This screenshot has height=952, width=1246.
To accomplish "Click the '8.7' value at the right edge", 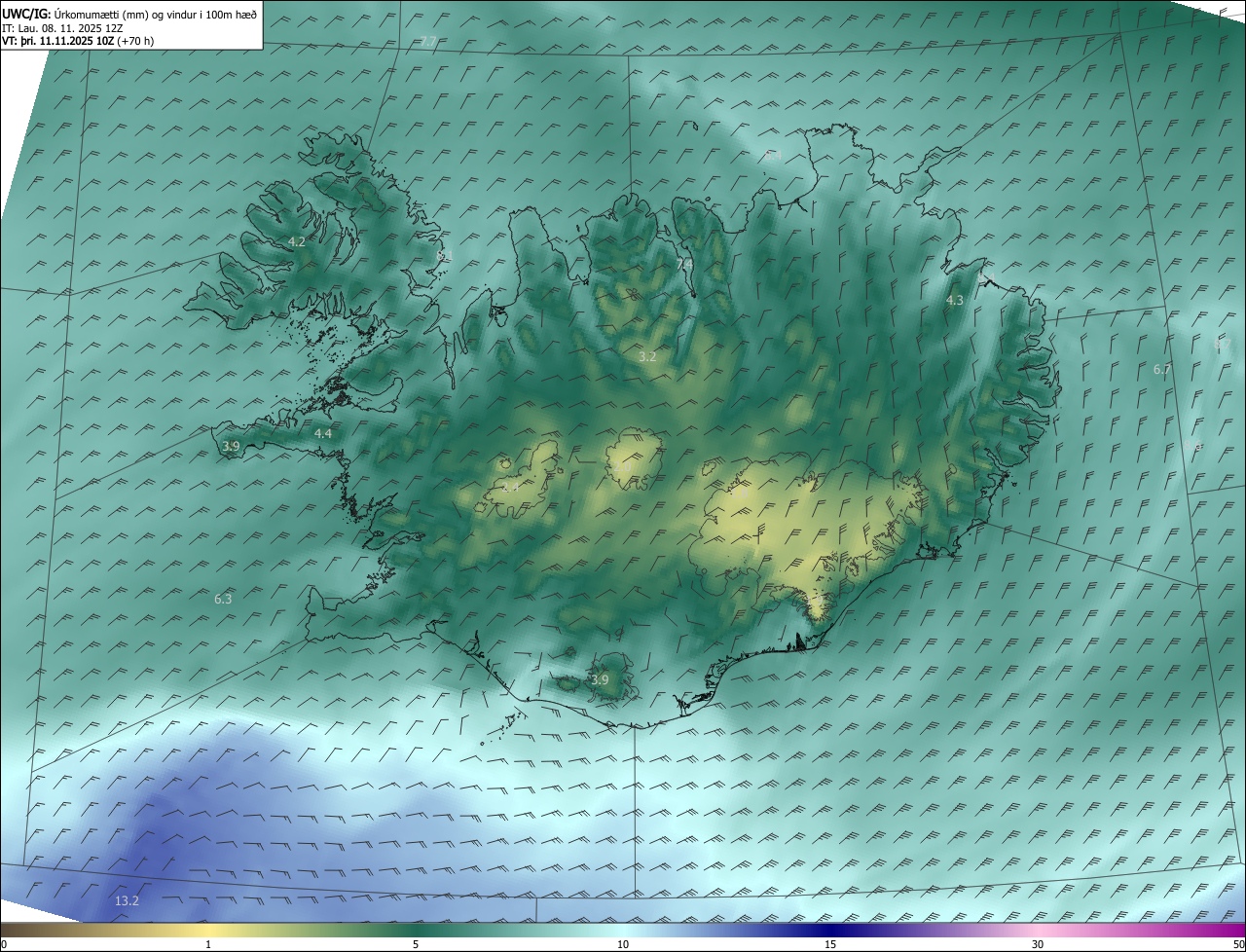I will [x=1222, y=345].
